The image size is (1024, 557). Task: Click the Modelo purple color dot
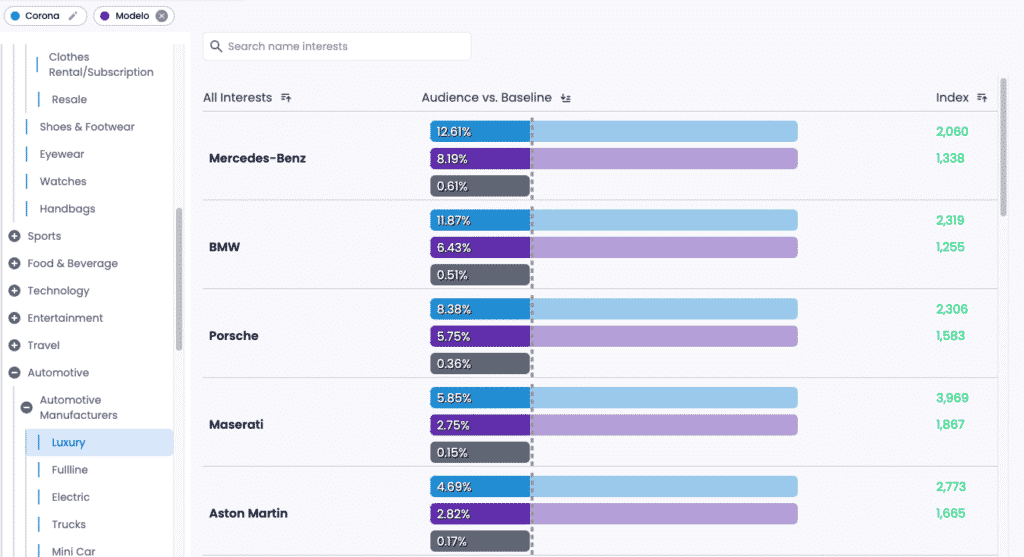click(x=104, y=16)
